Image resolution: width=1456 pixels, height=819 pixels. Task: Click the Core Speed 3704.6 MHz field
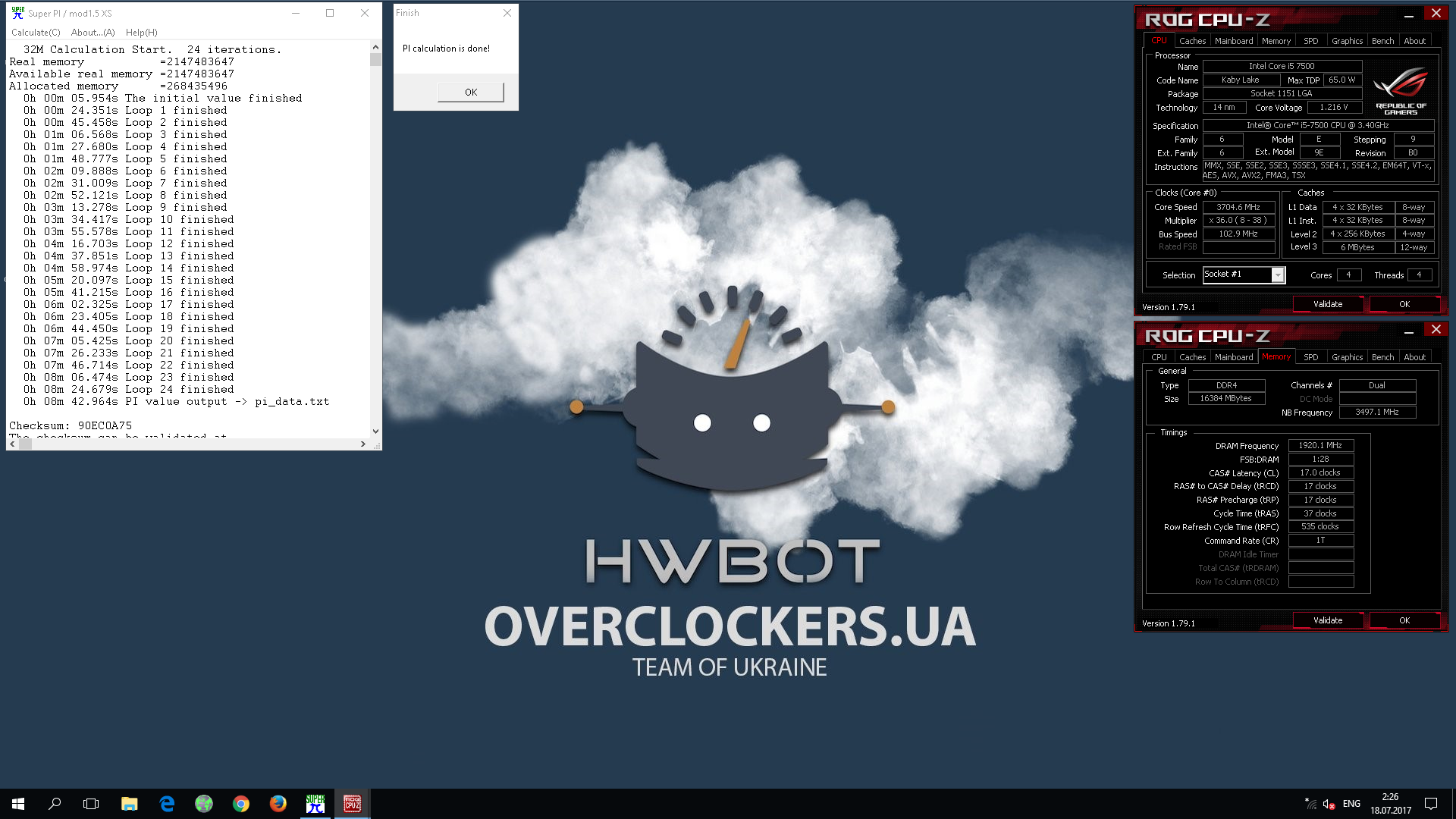tap(1238, 207)
